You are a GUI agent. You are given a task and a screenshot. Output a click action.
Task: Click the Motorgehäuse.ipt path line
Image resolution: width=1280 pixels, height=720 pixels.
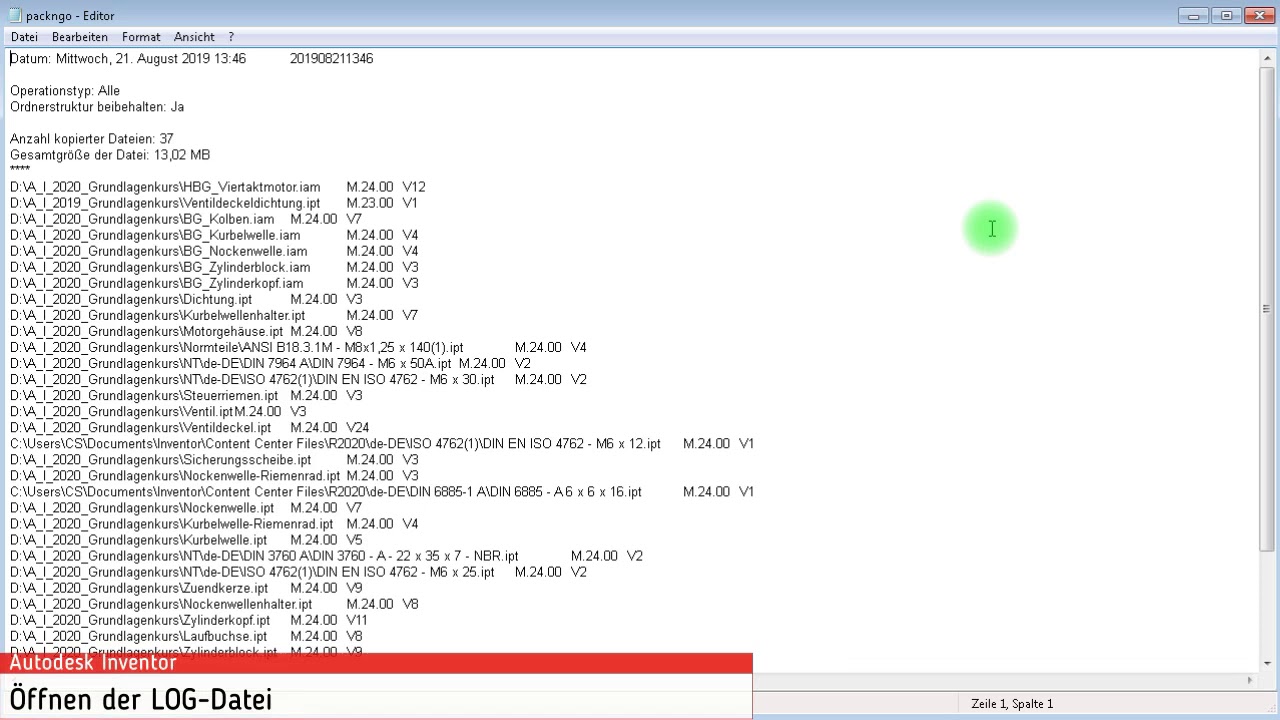(x=186, y=331)
